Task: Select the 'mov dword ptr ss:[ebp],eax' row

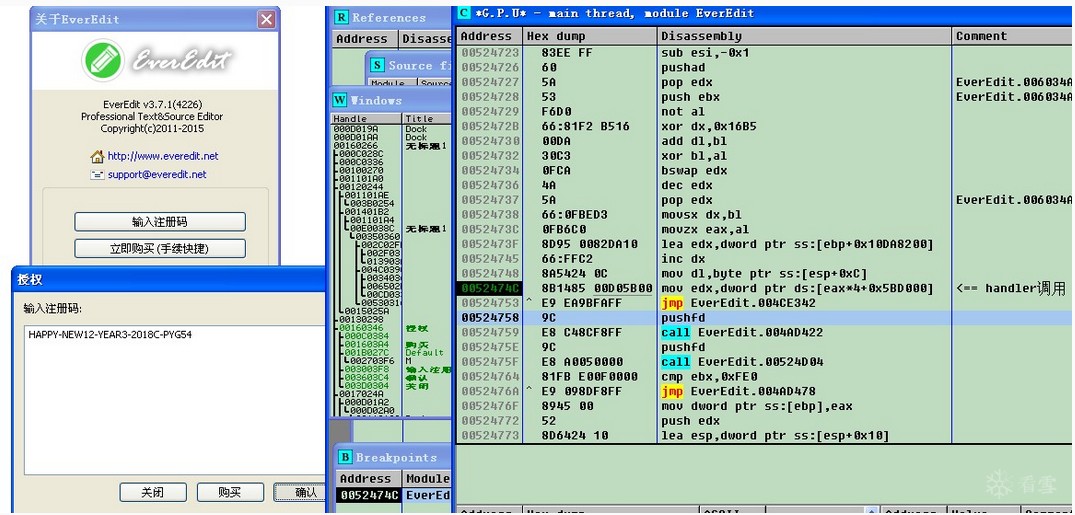Action: point(764,406)
